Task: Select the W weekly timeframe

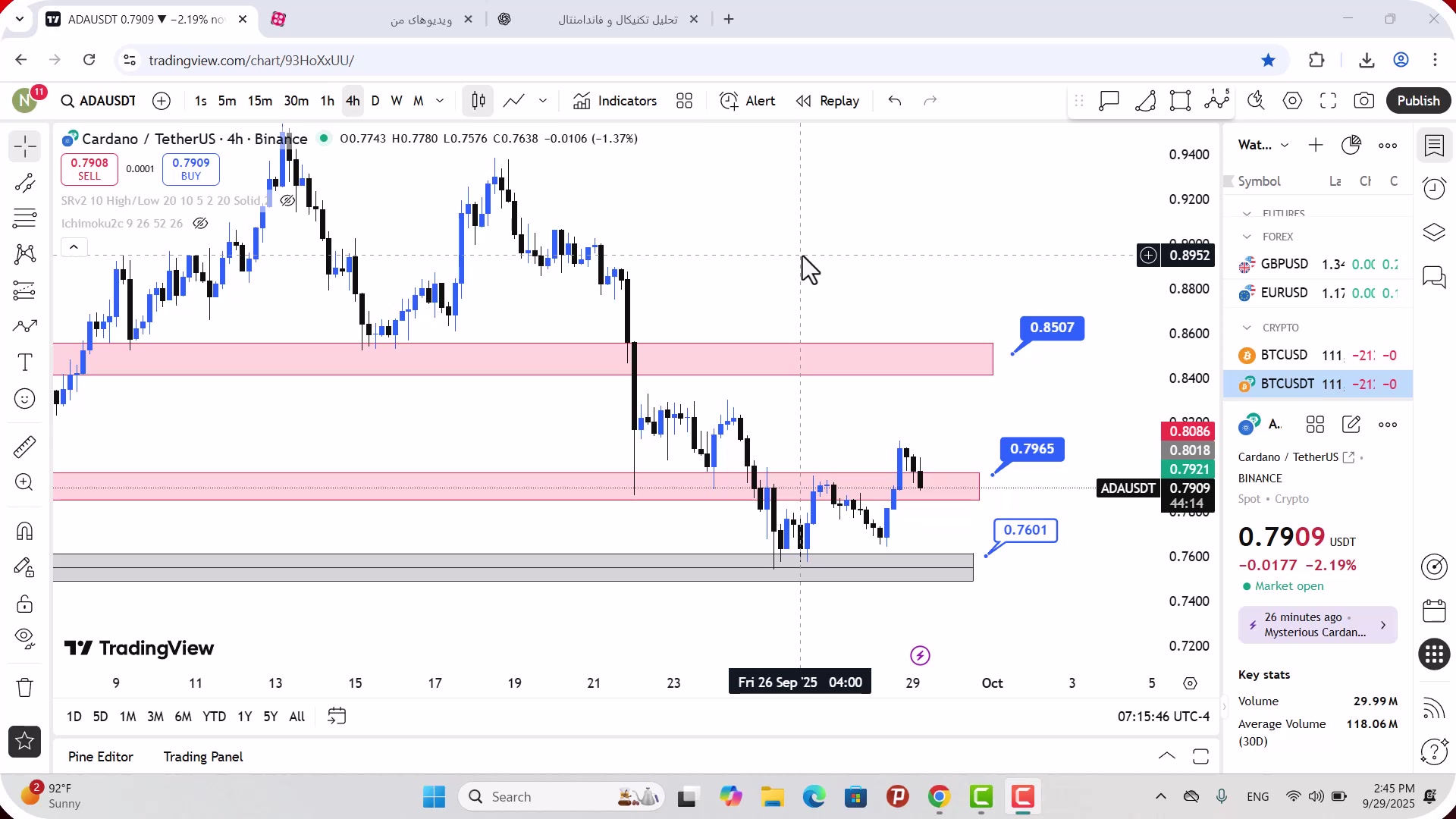Action: click(397, 101)
